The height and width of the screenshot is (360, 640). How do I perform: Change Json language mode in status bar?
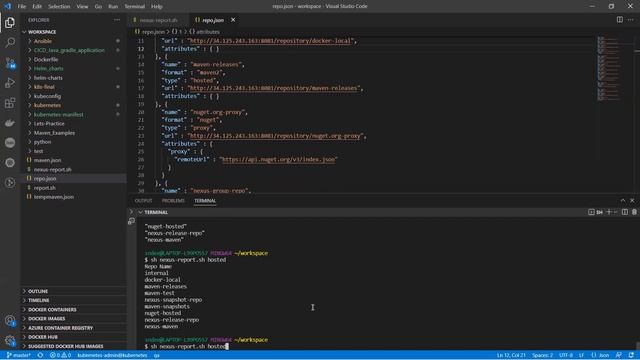600,355
